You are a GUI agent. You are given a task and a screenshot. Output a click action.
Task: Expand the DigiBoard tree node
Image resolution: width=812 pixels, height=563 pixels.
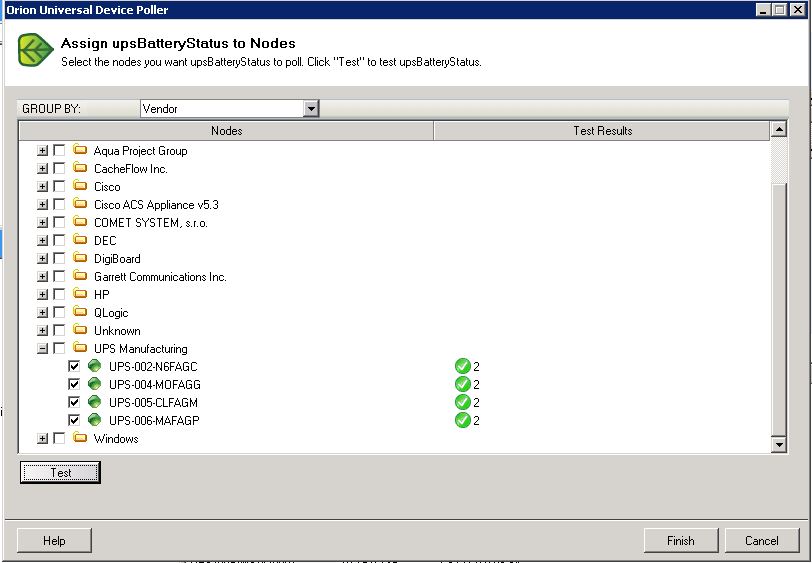click(42, 258)
